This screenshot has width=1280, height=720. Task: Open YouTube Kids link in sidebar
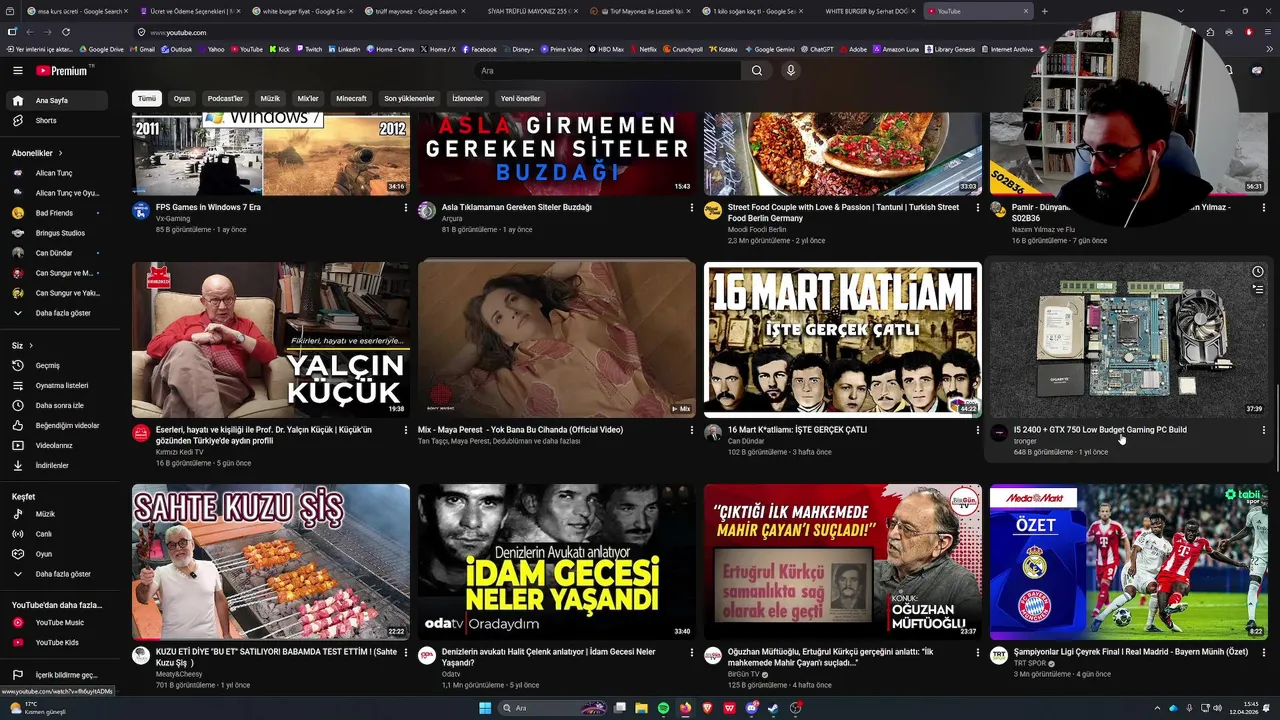pyautogui.click(x=56, y=643)
